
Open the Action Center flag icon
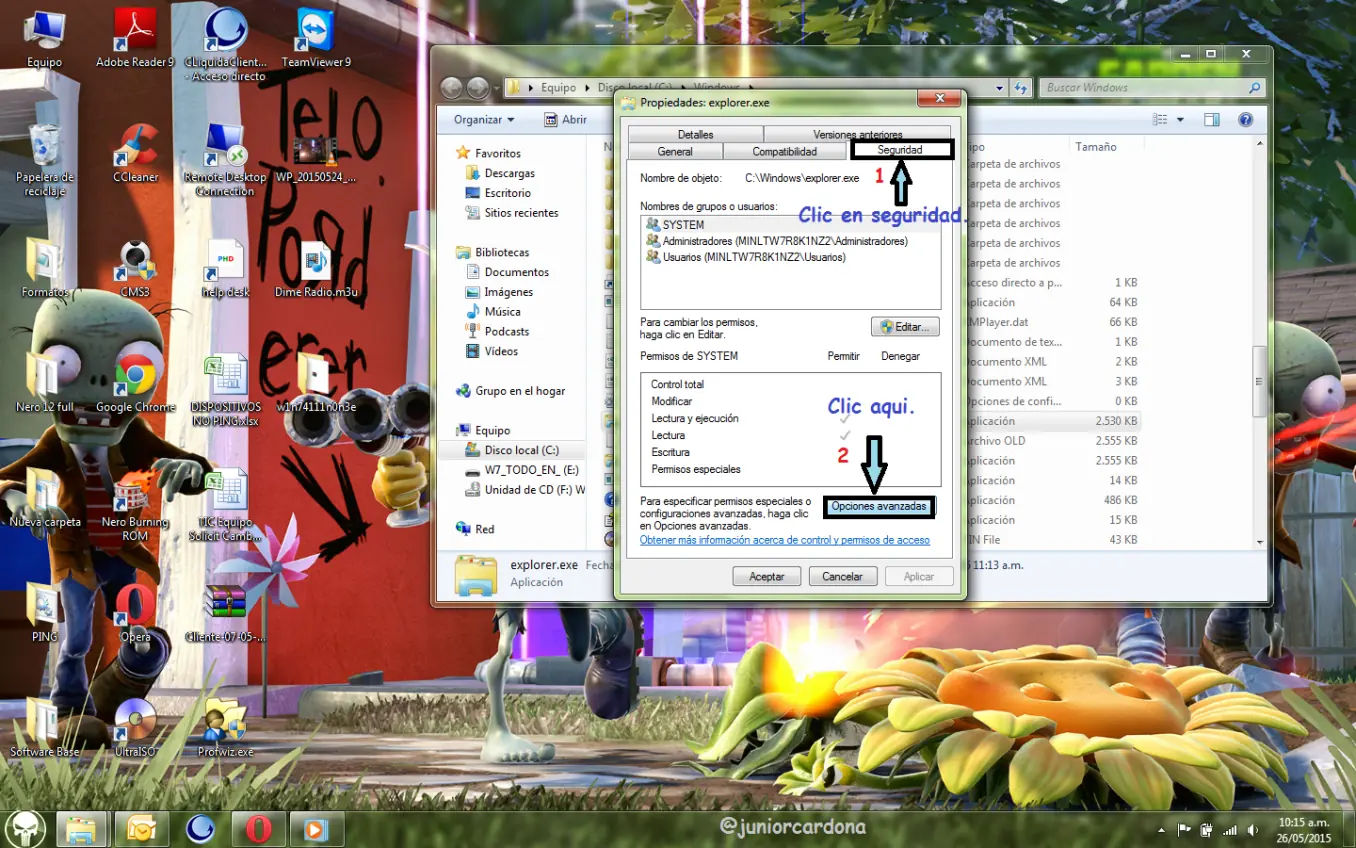pos(1185,829)
